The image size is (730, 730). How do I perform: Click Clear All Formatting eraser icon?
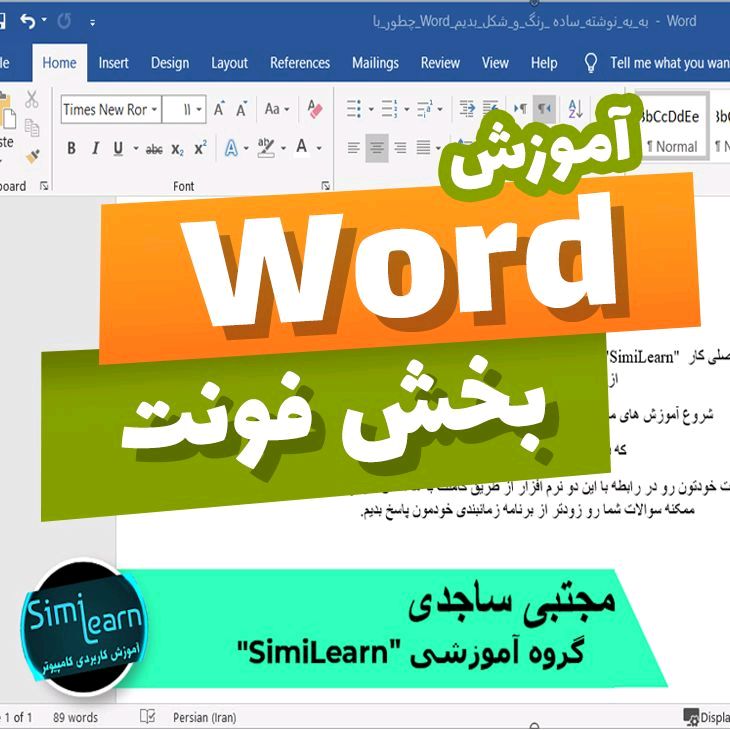pos(315,109)
